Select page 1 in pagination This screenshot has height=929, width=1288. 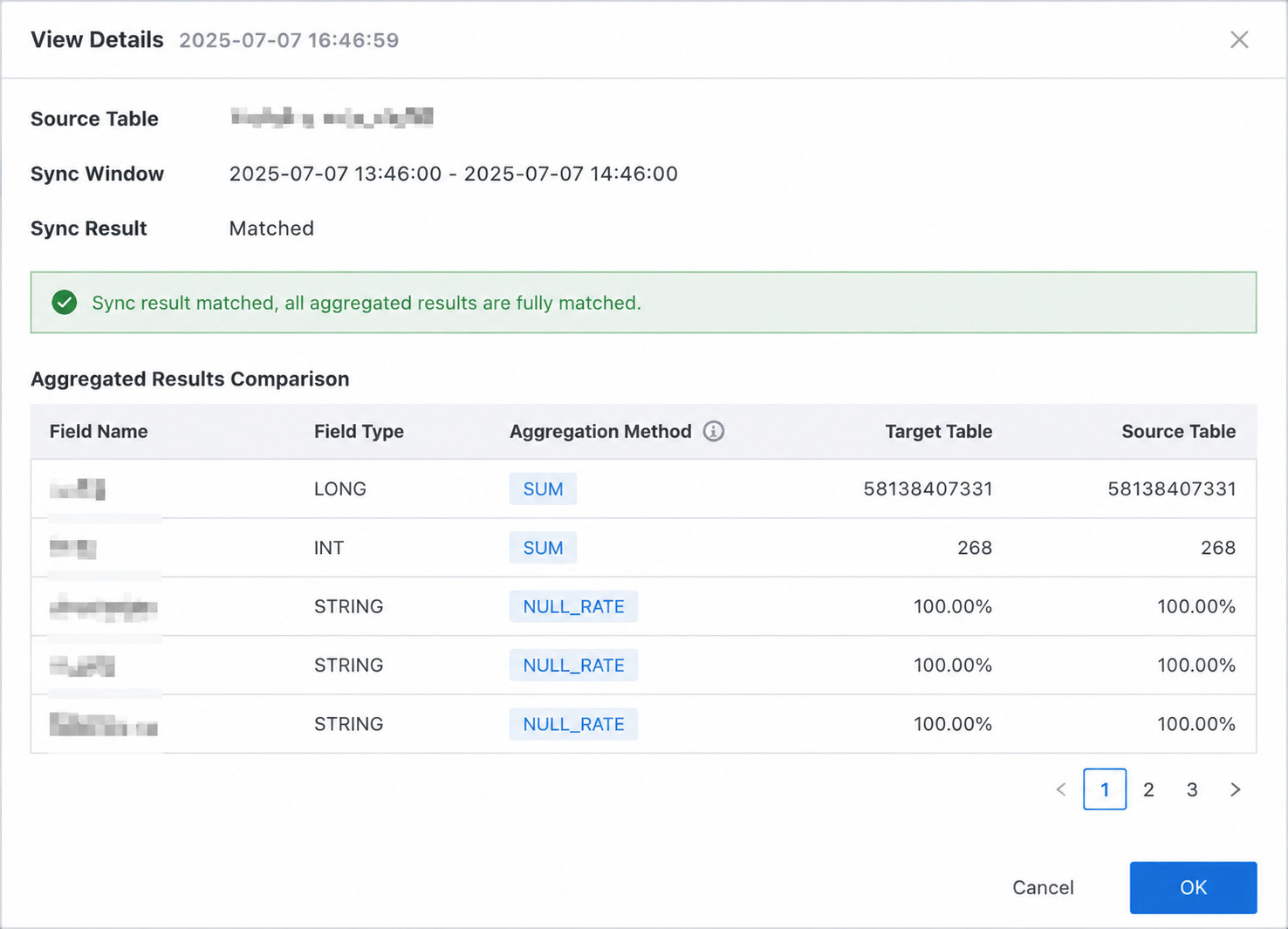click(x=1105, y=789)
